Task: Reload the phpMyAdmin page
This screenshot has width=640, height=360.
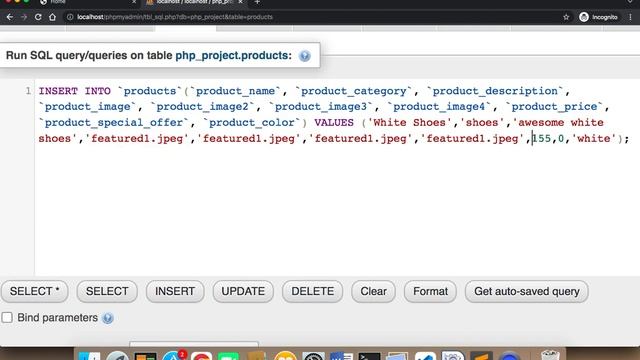Action: pyautogui.click(x=38, y=17)
